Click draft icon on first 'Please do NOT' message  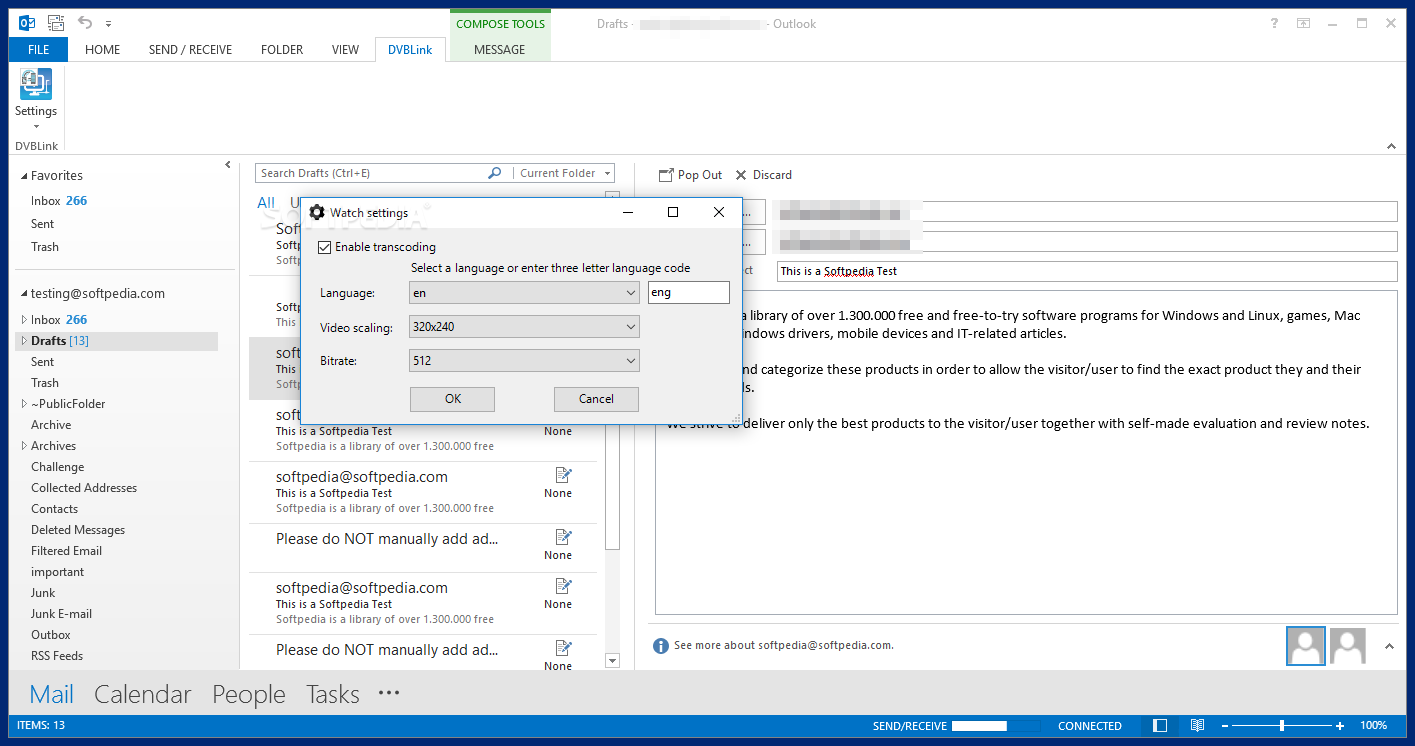coord(563,537)
